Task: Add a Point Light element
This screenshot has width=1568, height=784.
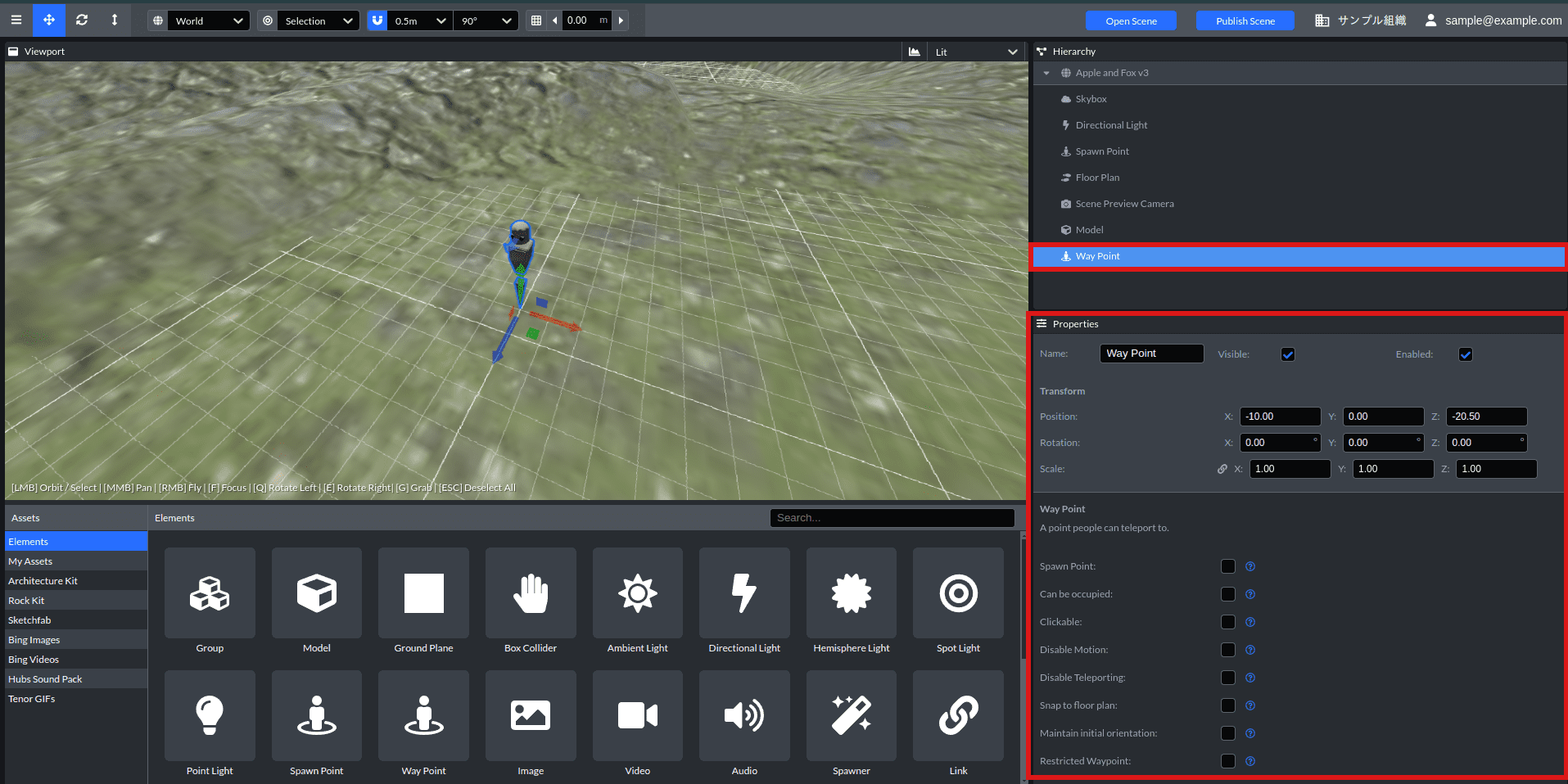Action: pyautogui.click(x=210, y=715)
